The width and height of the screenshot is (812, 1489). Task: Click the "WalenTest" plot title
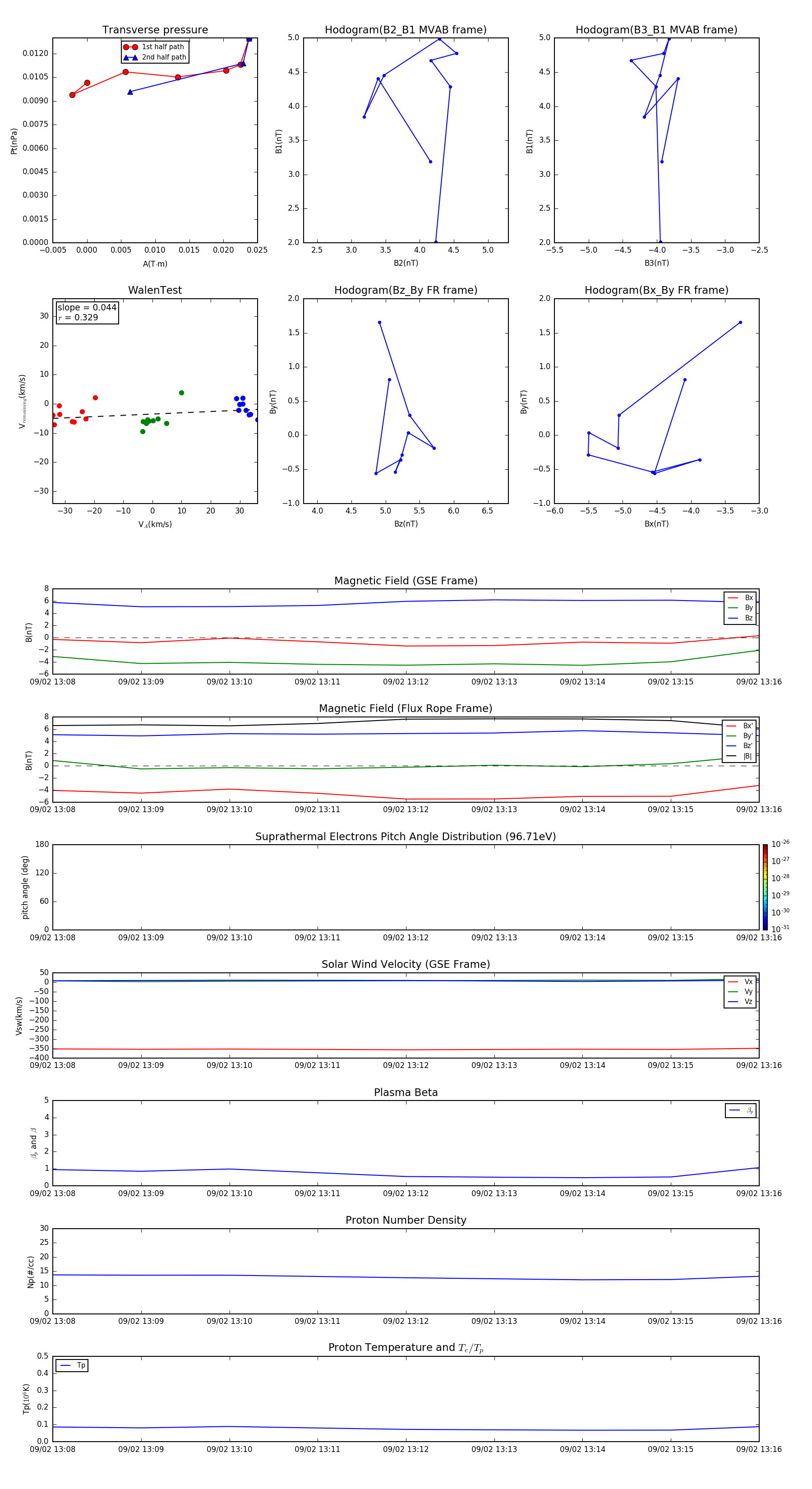tap(155, 290)
